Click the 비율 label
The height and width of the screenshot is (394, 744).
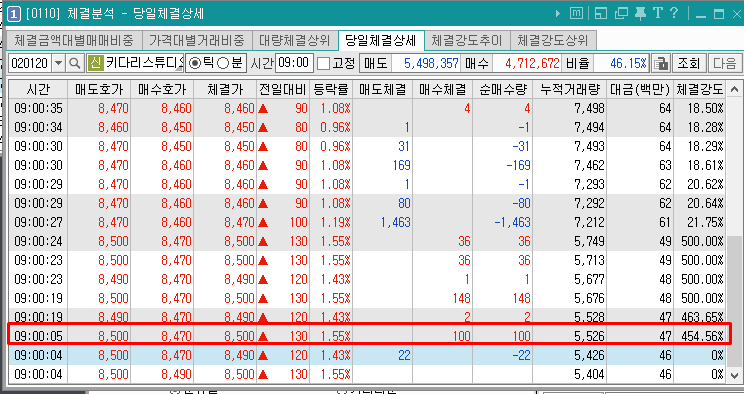pyautogui.click(x=577, y=63)
